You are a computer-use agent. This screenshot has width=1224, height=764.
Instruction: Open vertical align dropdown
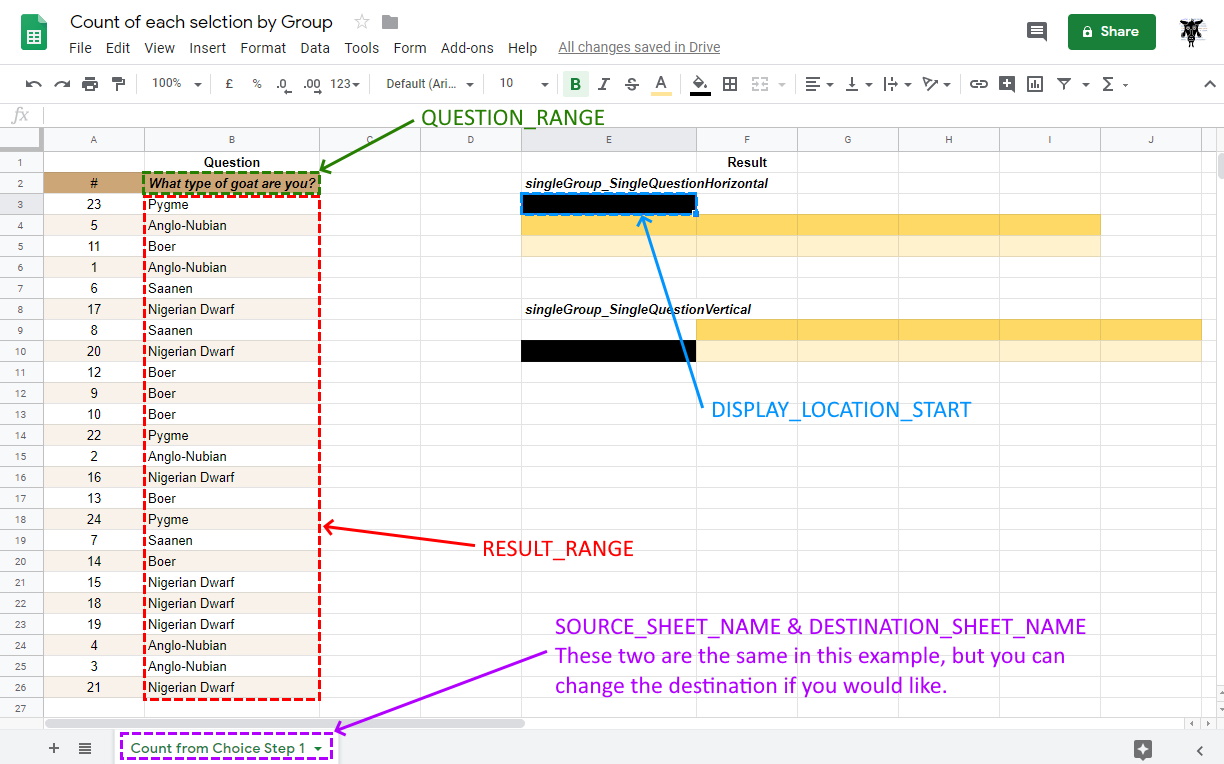[858, 84]
